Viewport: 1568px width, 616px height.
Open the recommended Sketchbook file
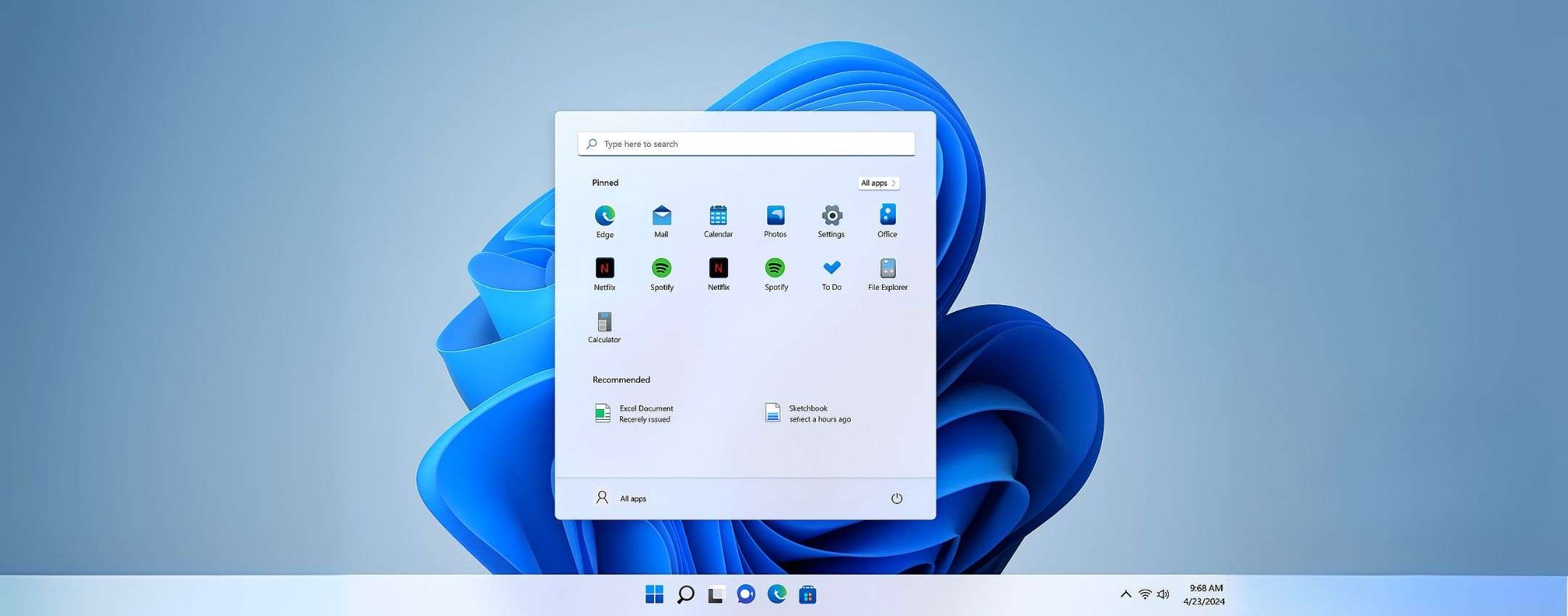pos(807,413)
